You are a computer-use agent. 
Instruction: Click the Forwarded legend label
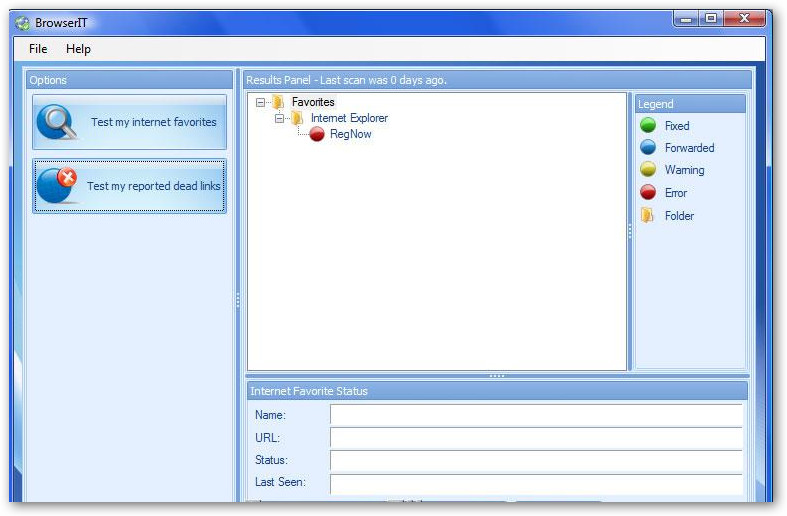point(690,148)
